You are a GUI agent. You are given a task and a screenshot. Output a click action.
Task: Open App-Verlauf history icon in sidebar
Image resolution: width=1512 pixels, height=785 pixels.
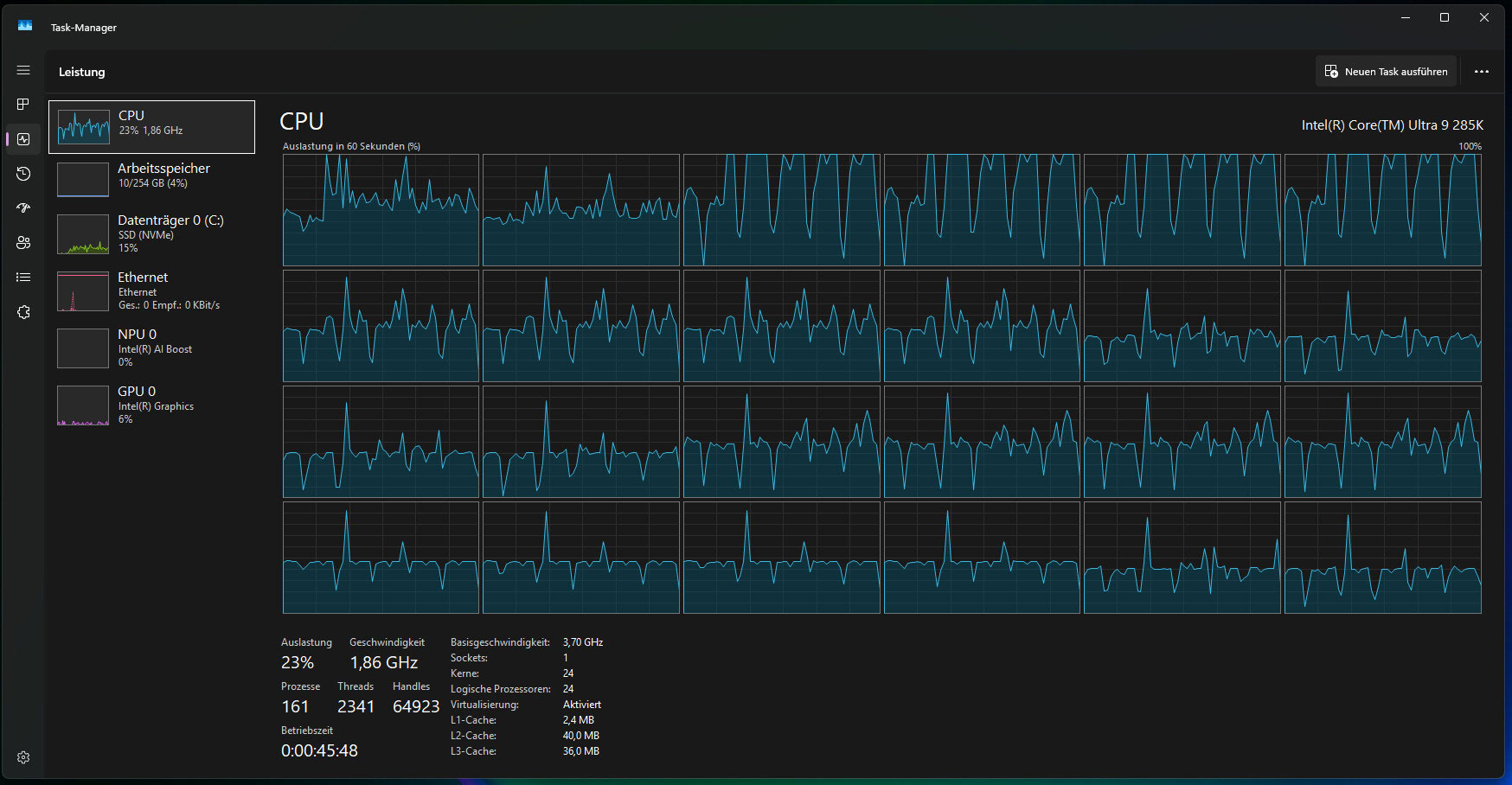tap(23, 174)
